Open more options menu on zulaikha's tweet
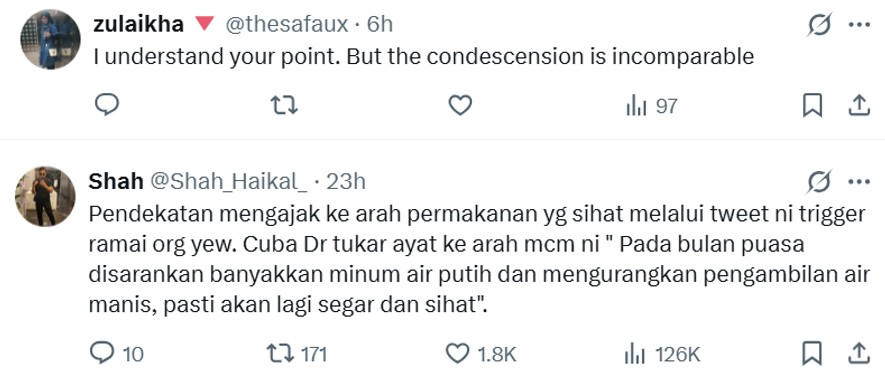 [x=859, y=25]
